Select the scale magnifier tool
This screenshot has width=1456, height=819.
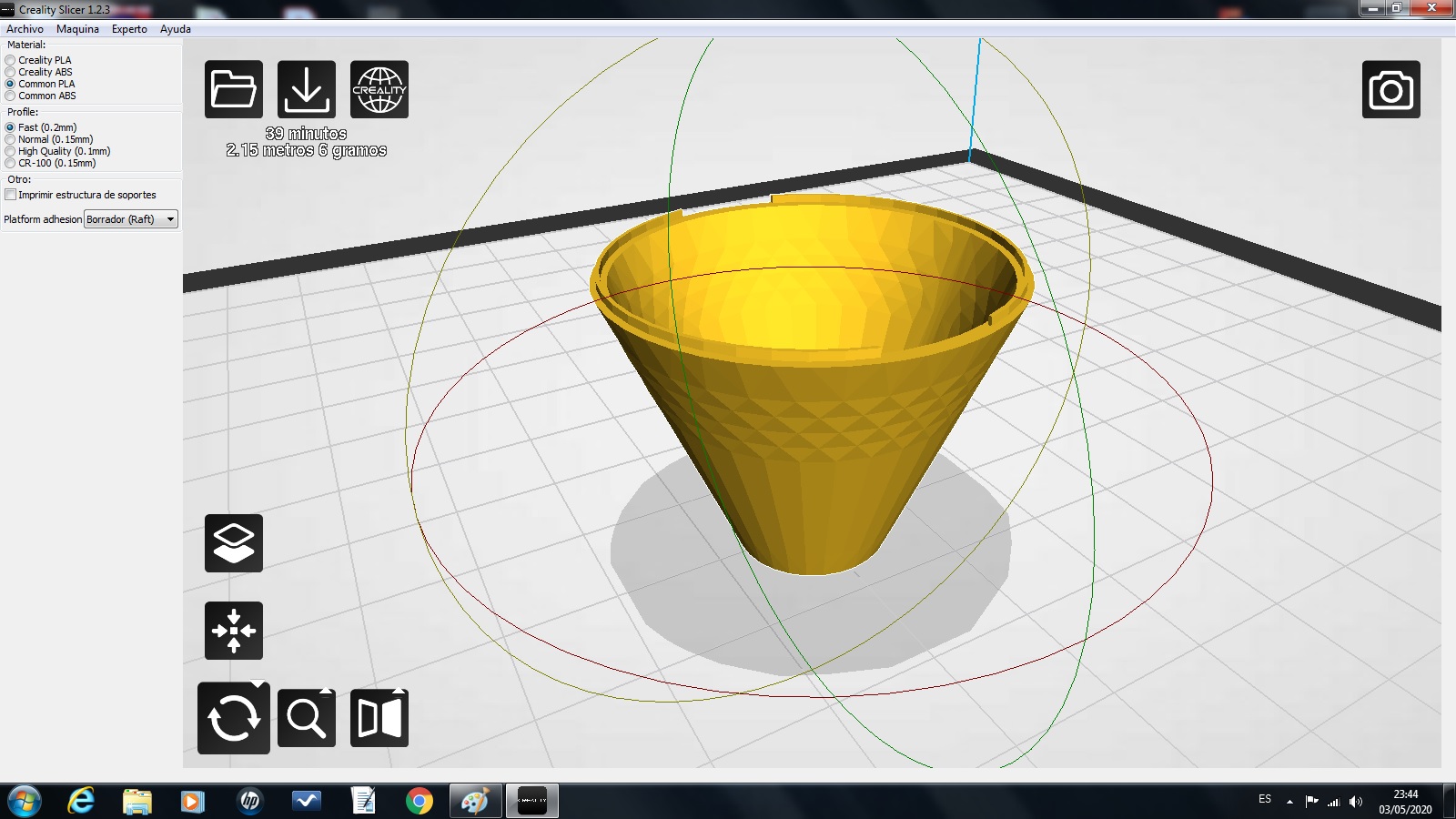[x=307, y=718]
